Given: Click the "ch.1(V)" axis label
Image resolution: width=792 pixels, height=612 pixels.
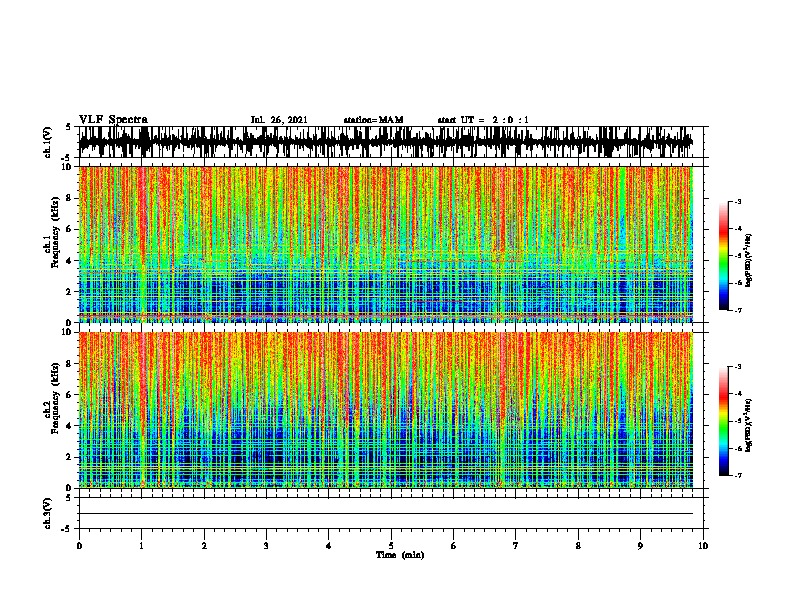Looking at the screenshot, I should pos(48,142).
